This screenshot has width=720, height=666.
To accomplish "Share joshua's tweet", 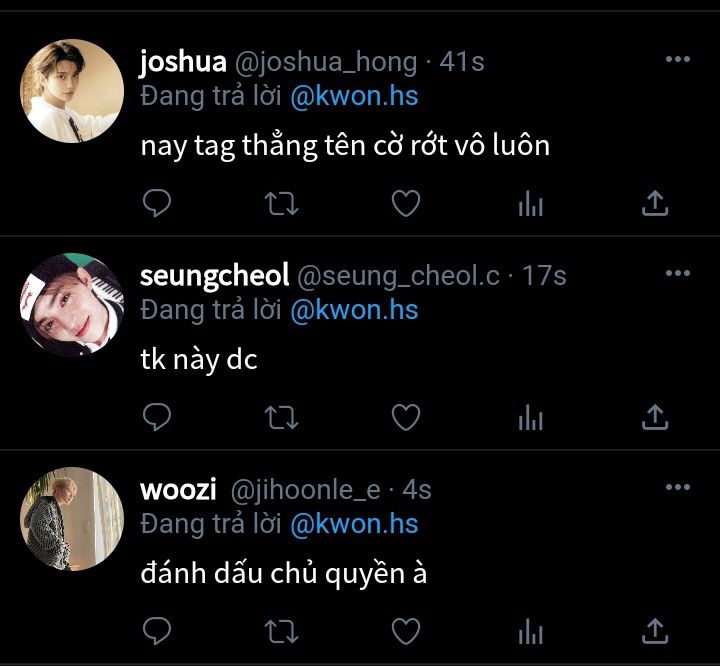I will tap(655, 203).
